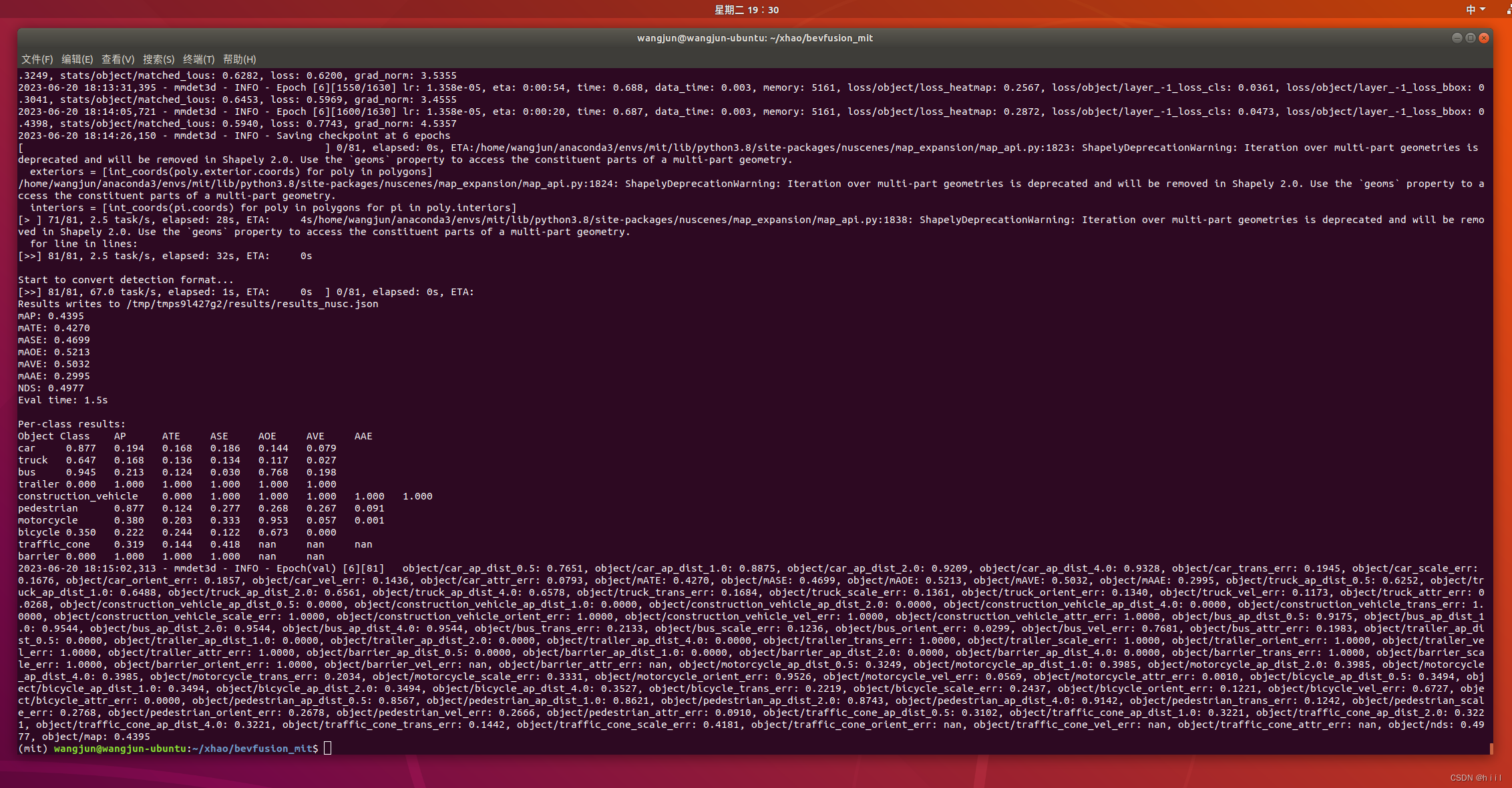Expand the input method dropdown arrow
Viewport: 1512px width, 788px height.
click(x=1483, y=9)
